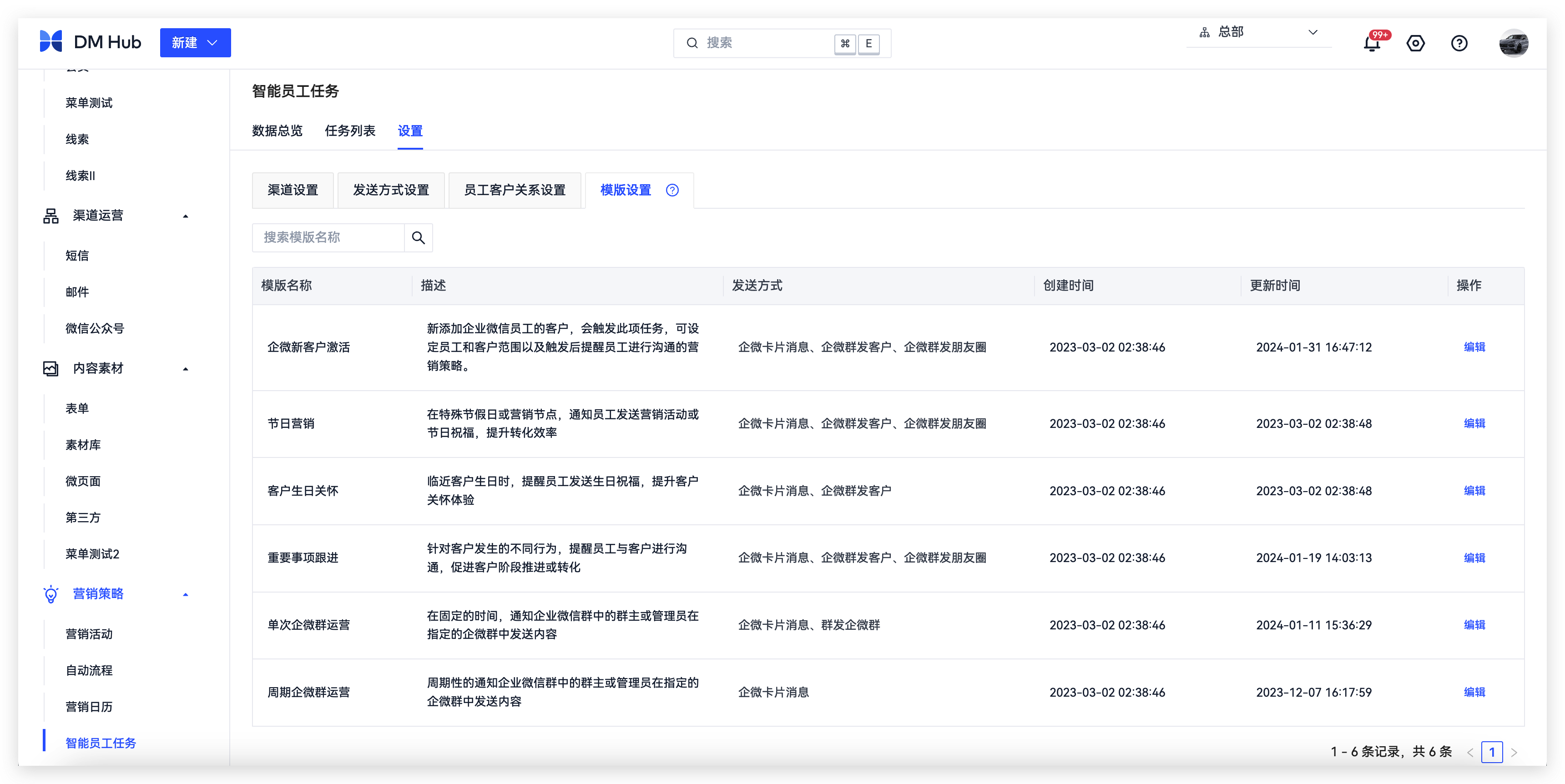
Task: Open the 渠道设置 sub-tab
Action: 293,190
